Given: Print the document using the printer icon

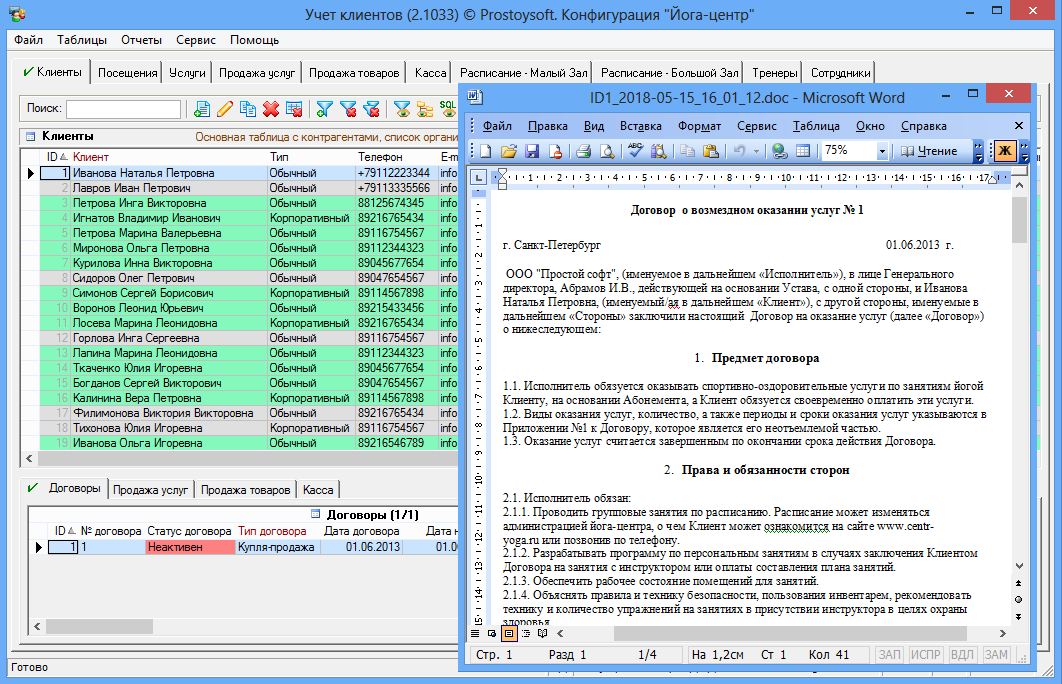Looking at the screenshot, I should pyautogui.click(x=584, y=151).
